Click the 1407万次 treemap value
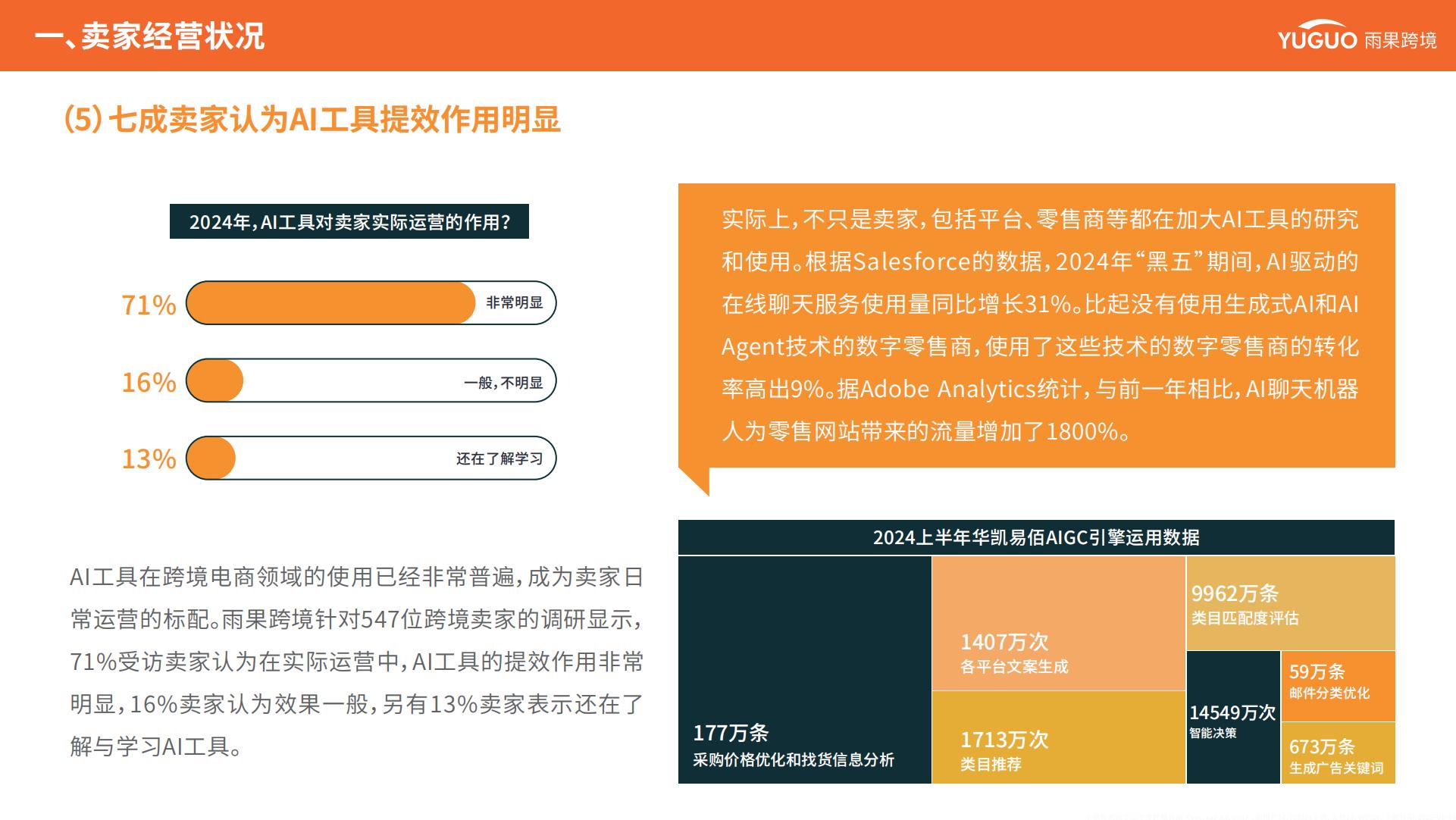Image resolution: width=1456 pixels, height=820 pixels. click(1004, 642)
